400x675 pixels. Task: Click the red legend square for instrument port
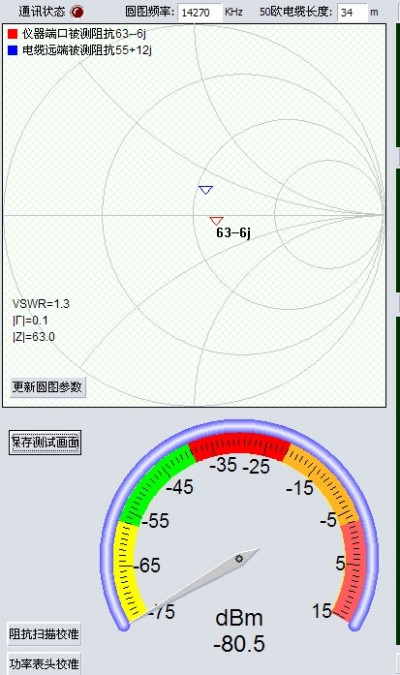(12, 34)
